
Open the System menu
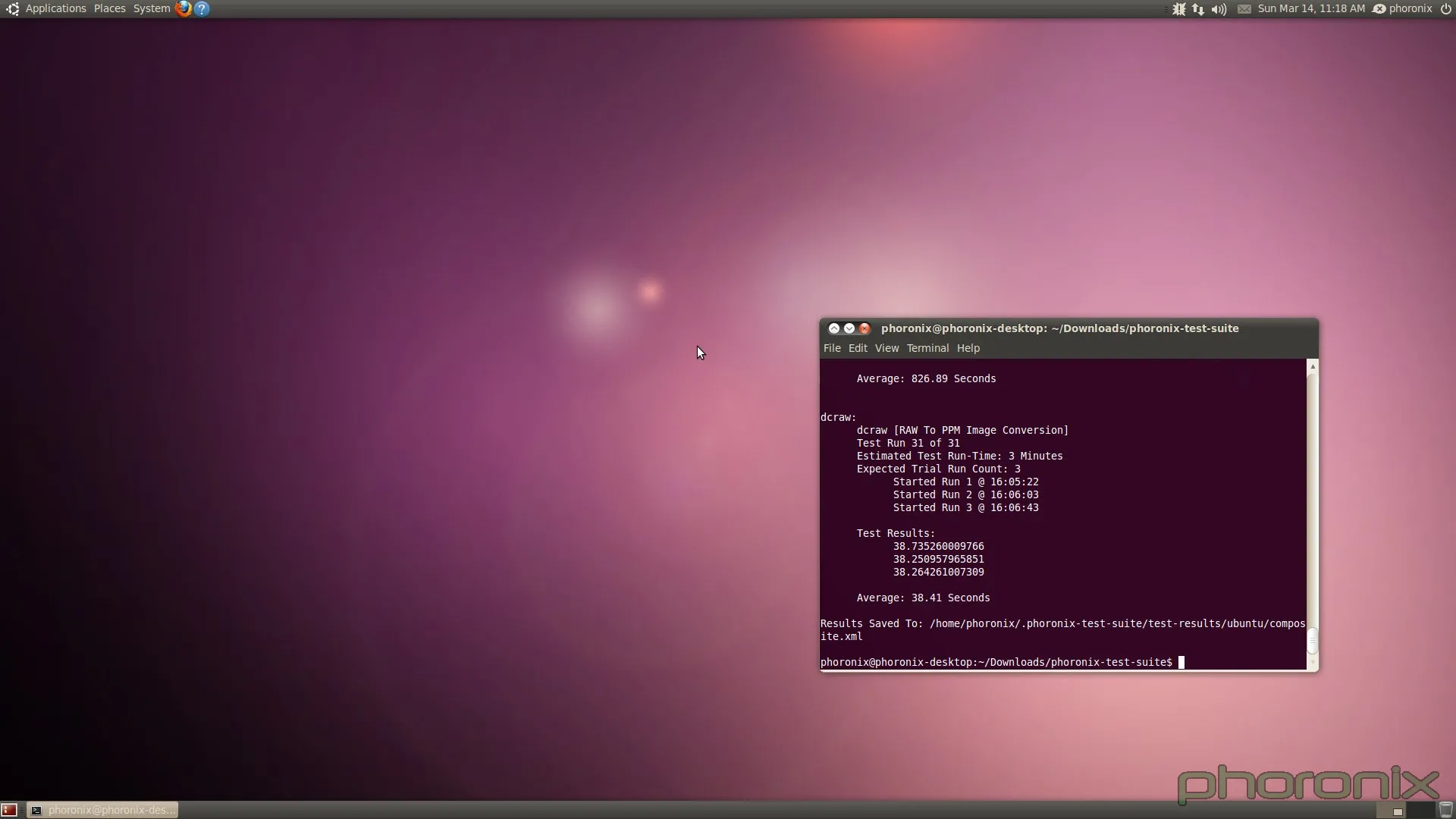[x=152, y=9]
